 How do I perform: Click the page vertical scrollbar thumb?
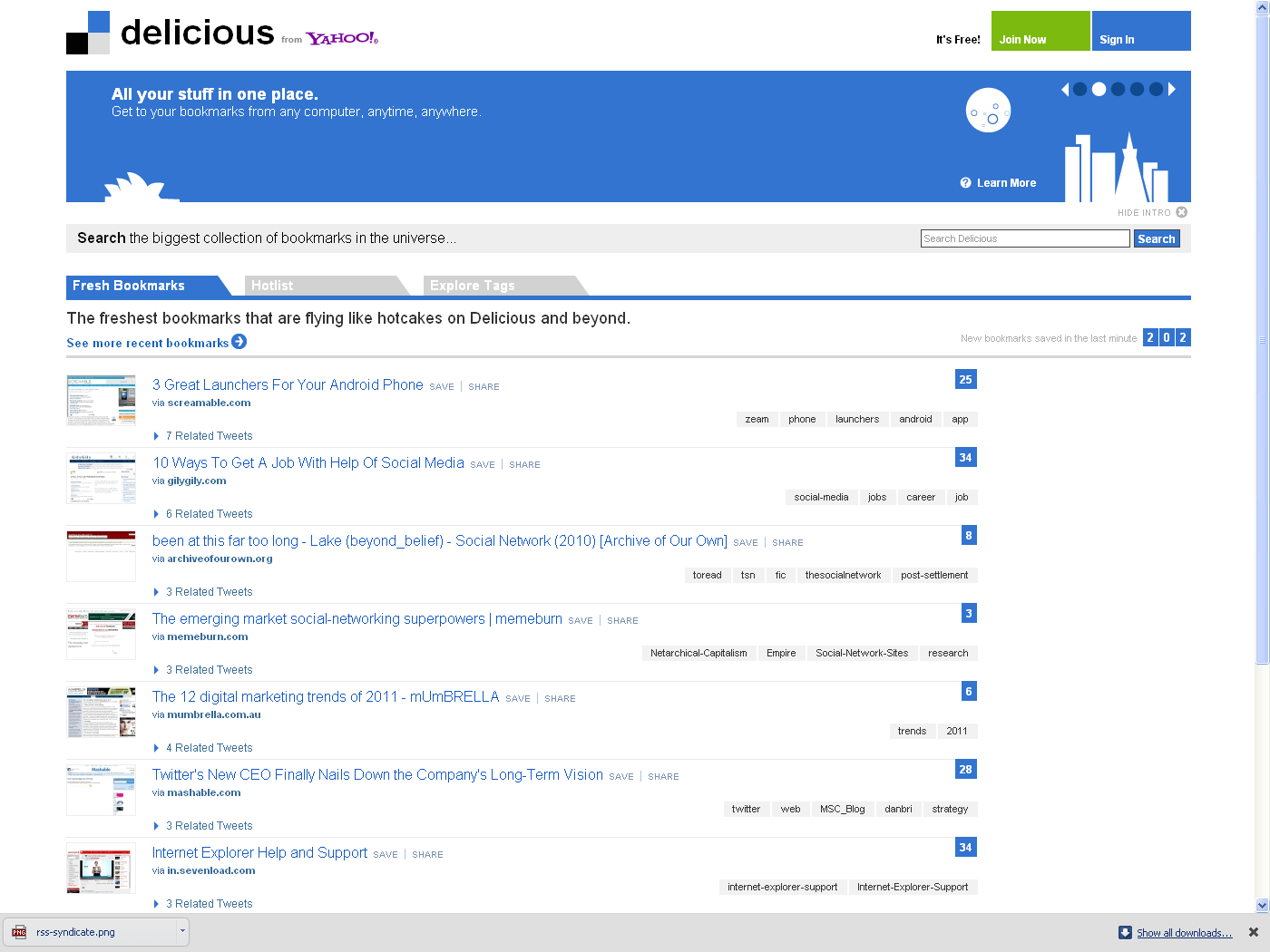[x=1262, y=341]
